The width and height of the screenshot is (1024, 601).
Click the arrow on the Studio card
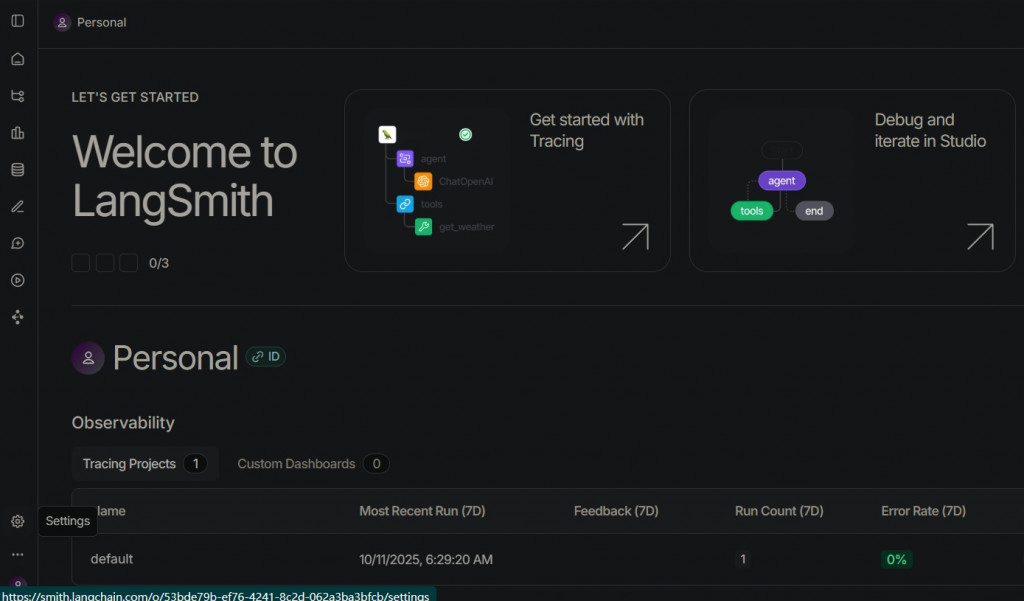980,236
